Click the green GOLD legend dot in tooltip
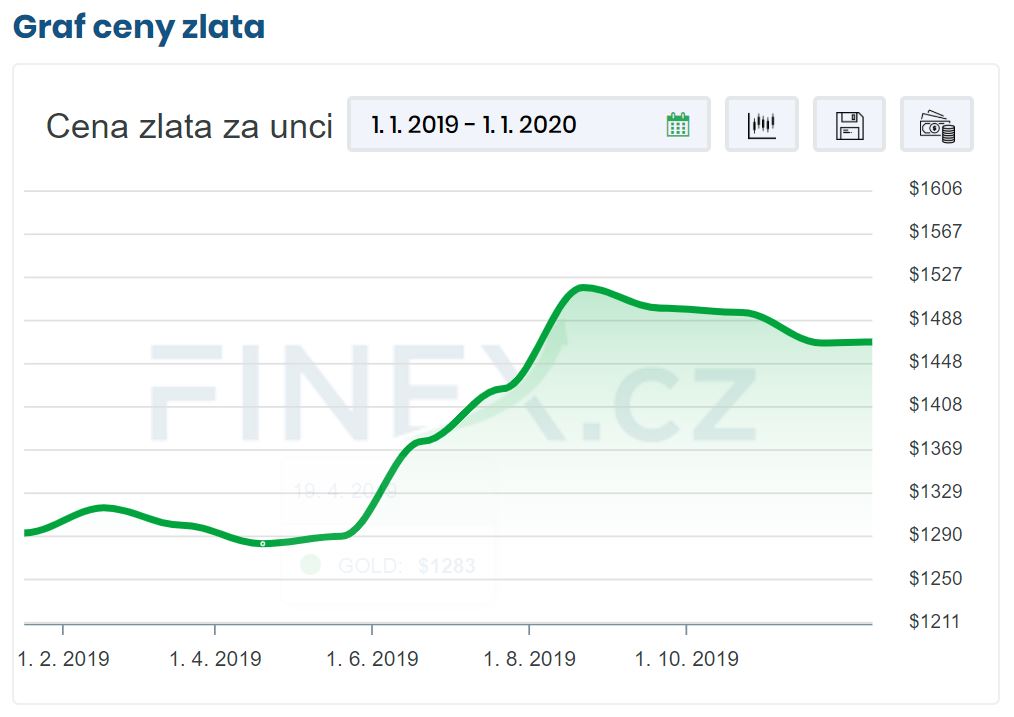1014x717 pixels. click(310, 565)
